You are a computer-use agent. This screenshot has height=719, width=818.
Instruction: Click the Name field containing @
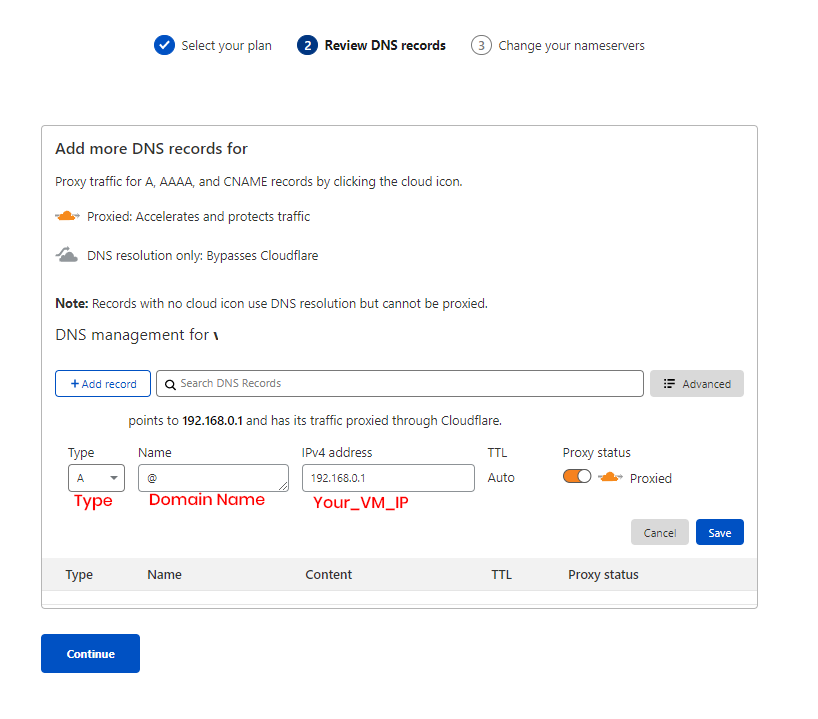212,478
